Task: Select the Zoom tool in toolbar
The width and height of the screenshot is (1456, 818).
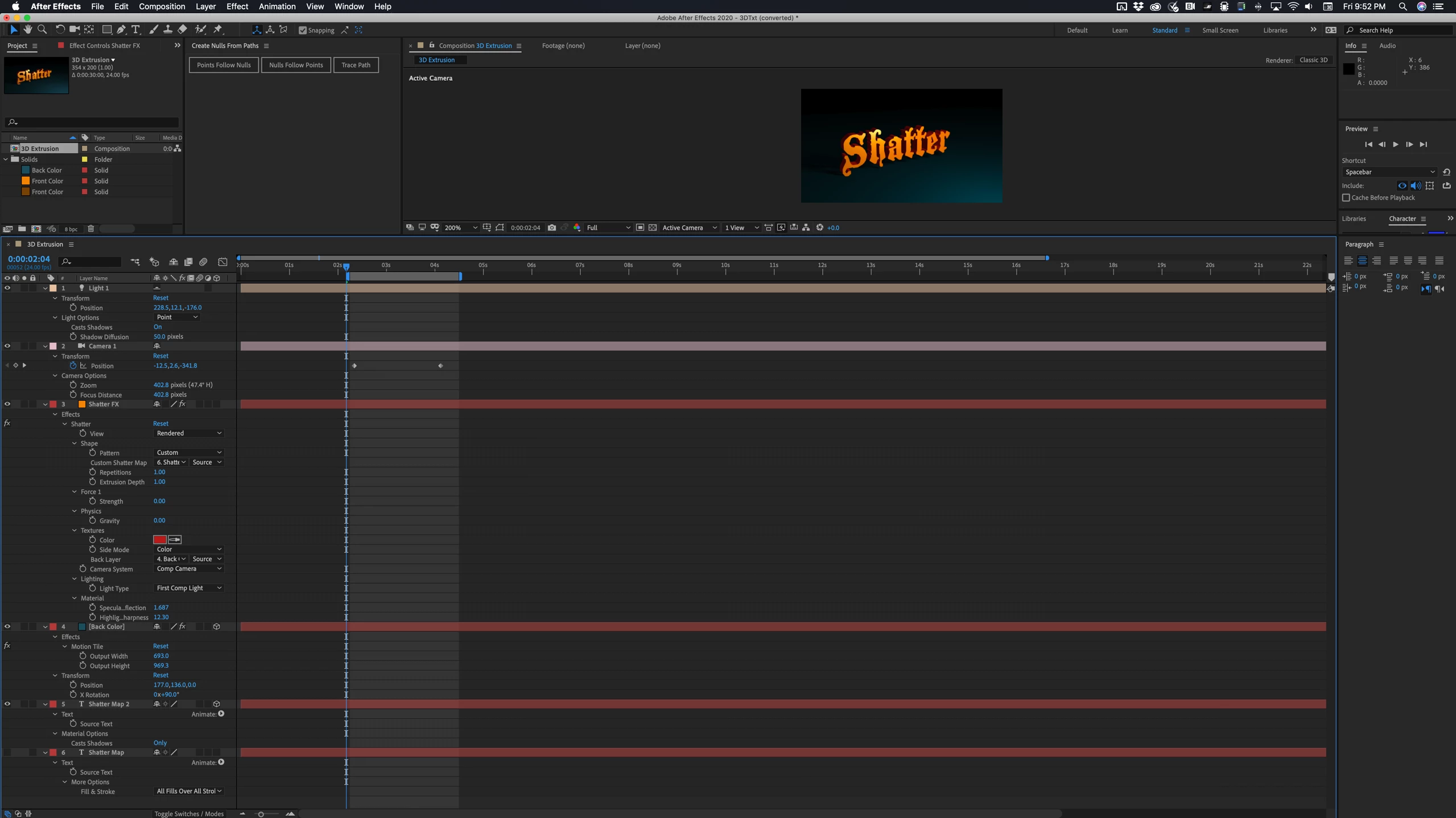Action: 42,30
